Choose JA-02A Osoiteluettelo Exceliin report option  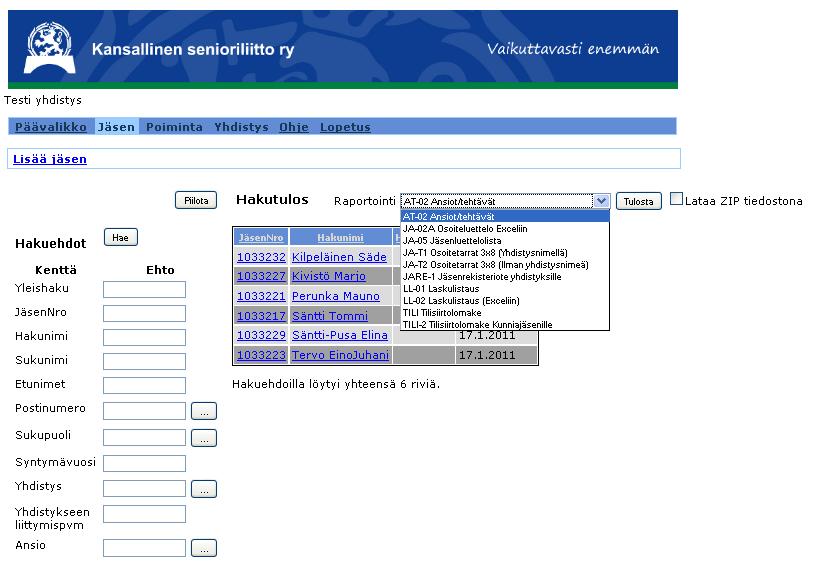[x=505, y=228]
